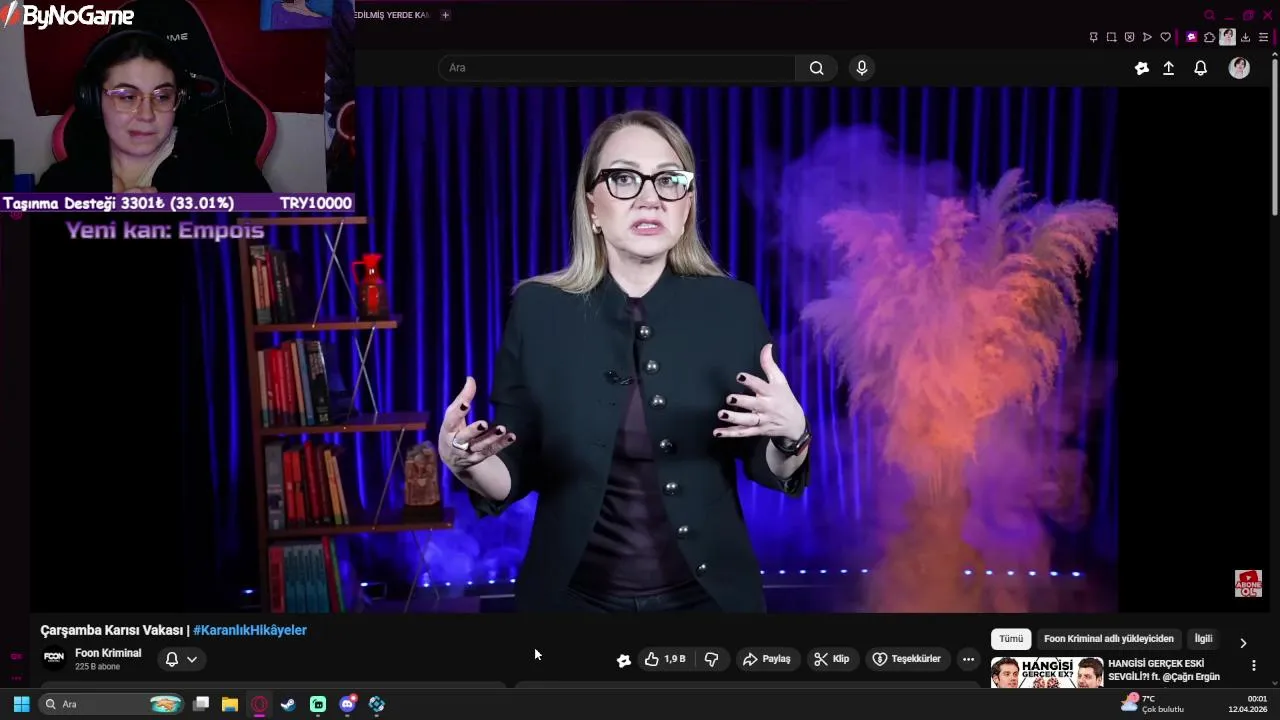The width and height of the screenshot is (1280, 720).
Task: Open the Create upload arrow icon
Action: [1168, 68]
